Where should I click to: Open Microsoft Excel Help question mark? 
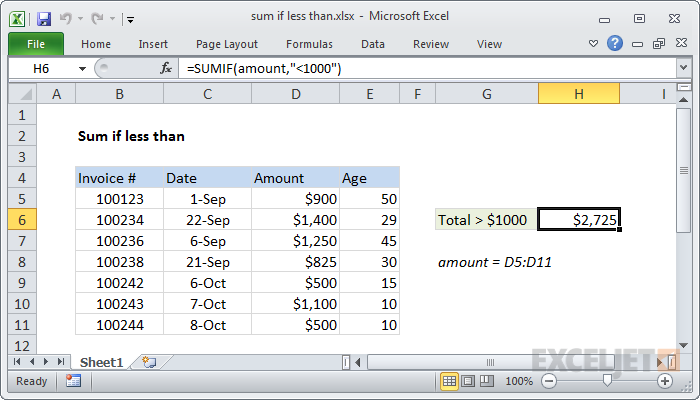(615, 44)
